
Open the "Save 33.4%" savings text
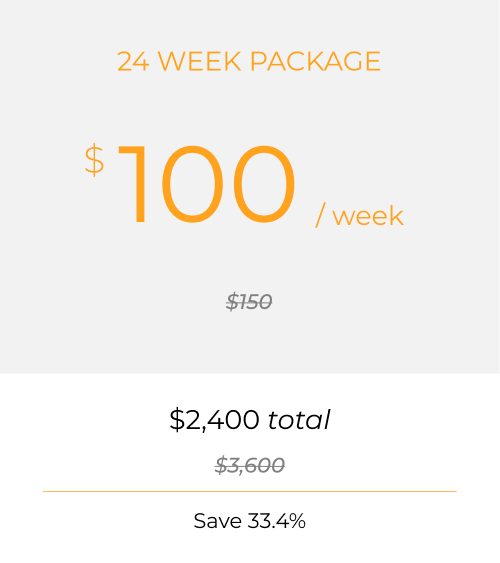249,521
